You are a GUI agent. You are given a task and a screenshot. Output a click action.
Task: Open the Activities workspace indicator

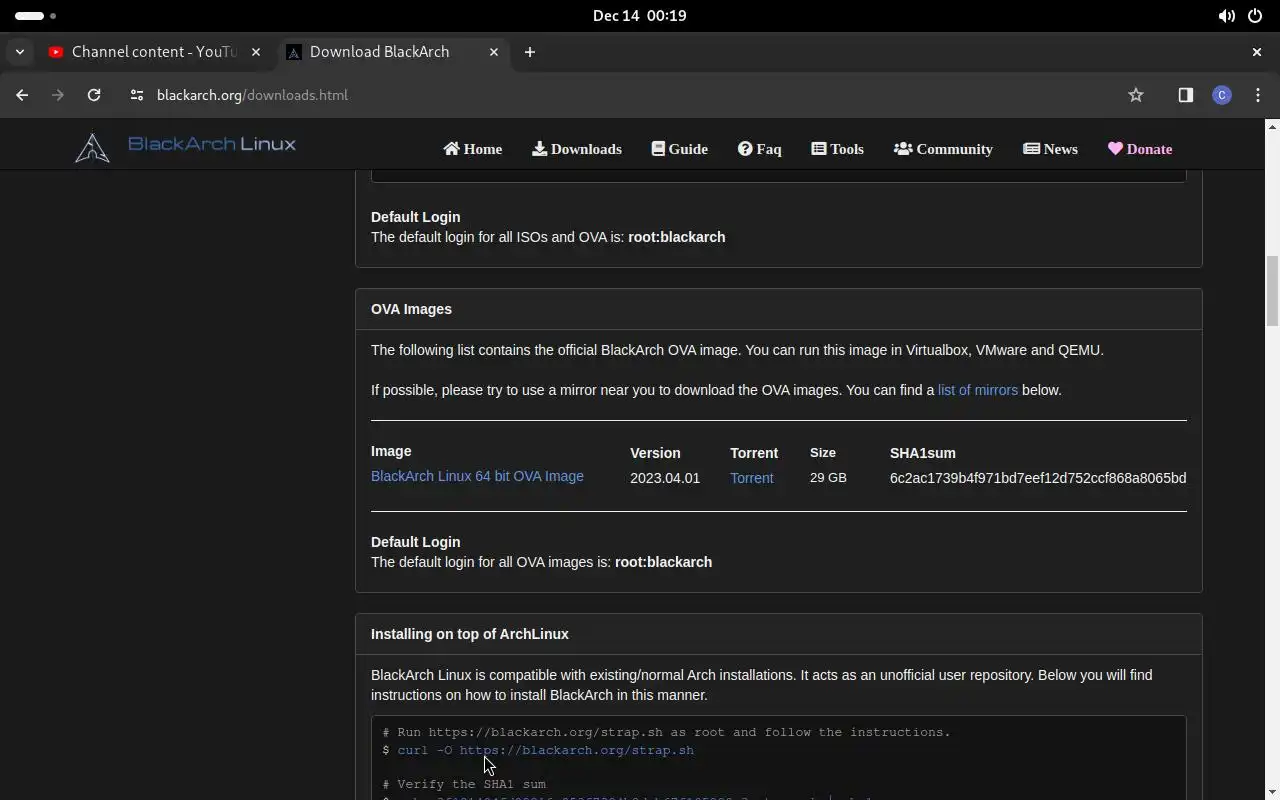click(36, 16)
